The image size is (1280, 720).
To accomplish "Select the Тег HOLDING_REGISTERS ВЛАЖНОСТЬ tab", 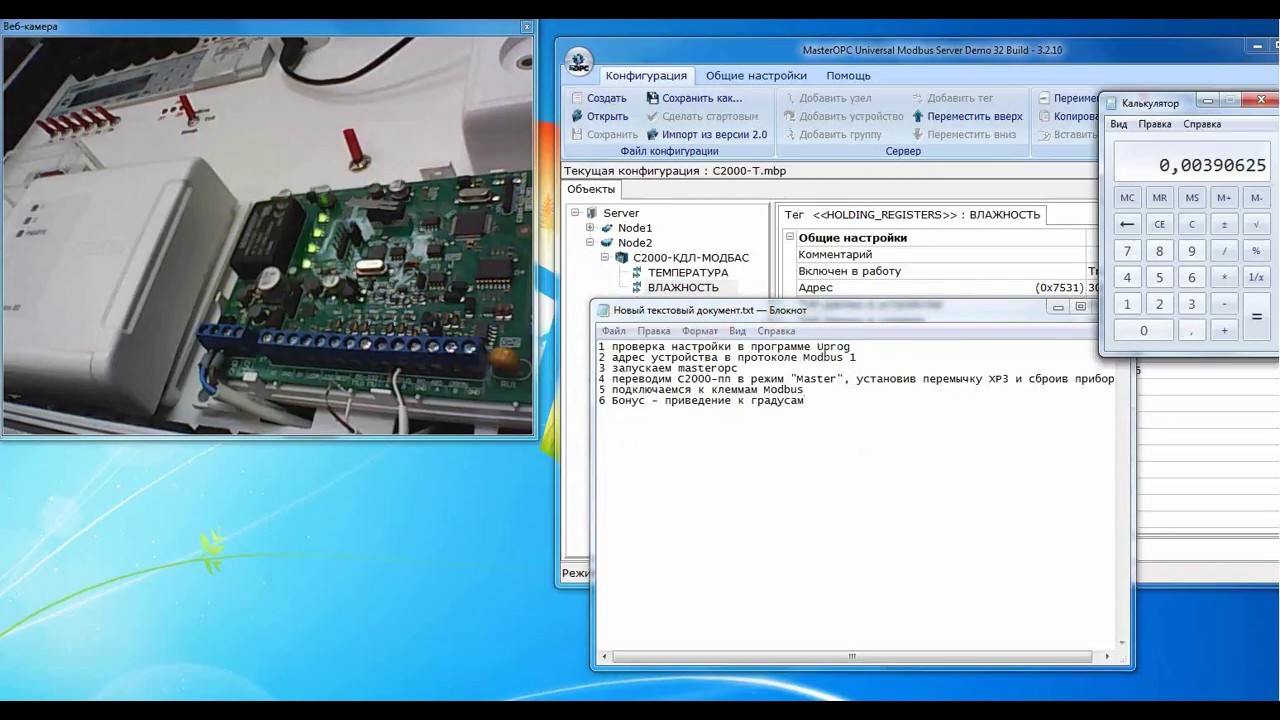I will point(912,215).
